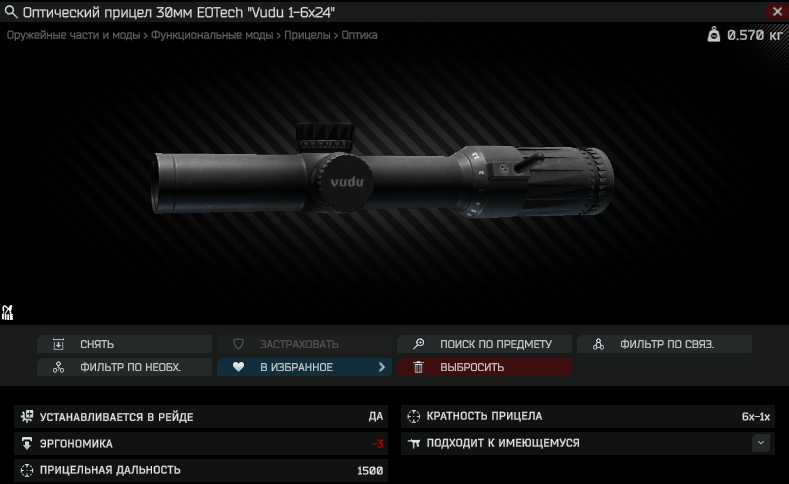Click the weight bag icon
The height and width of the screenshot is (484, 789).
click(x=714, y=35)
